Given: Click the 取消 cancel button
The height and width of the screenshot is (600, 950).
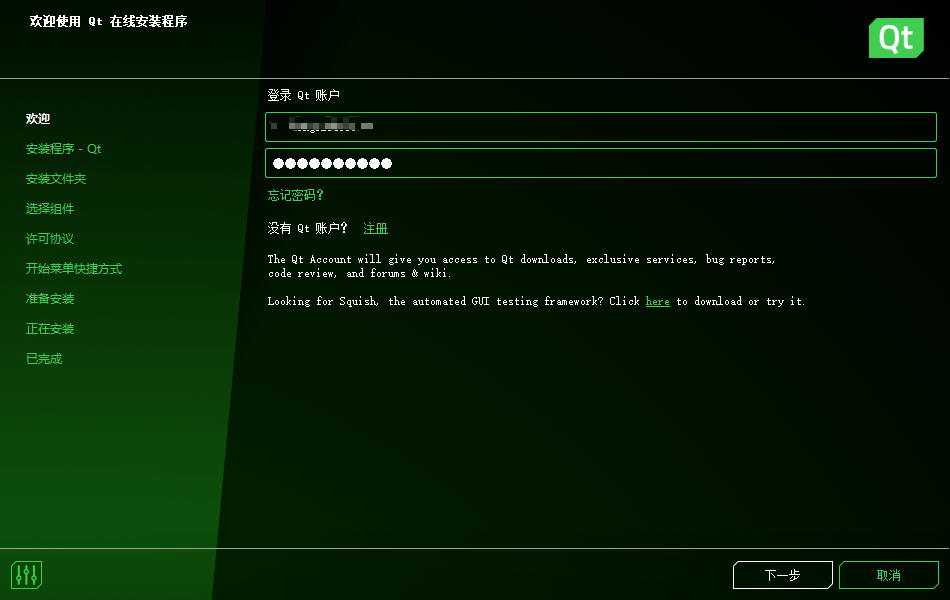Looking at the screenshot, I should pos(888,575).
